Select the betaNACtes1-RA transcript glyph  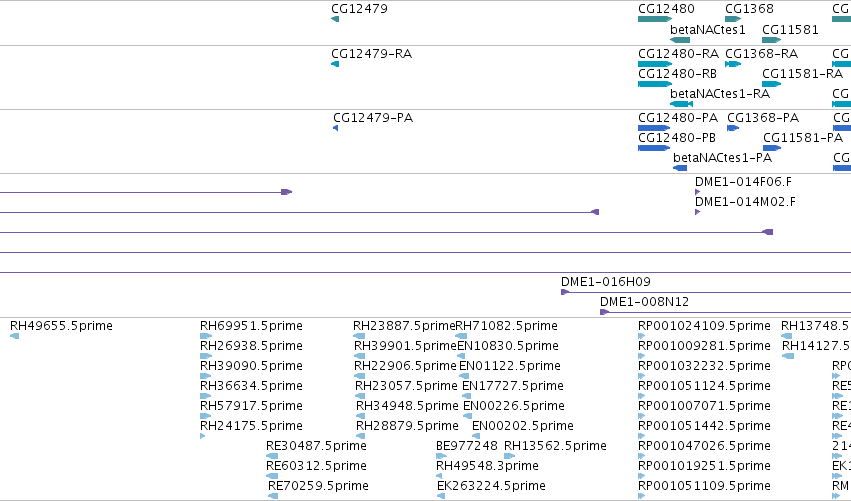[x=682, y=104]
